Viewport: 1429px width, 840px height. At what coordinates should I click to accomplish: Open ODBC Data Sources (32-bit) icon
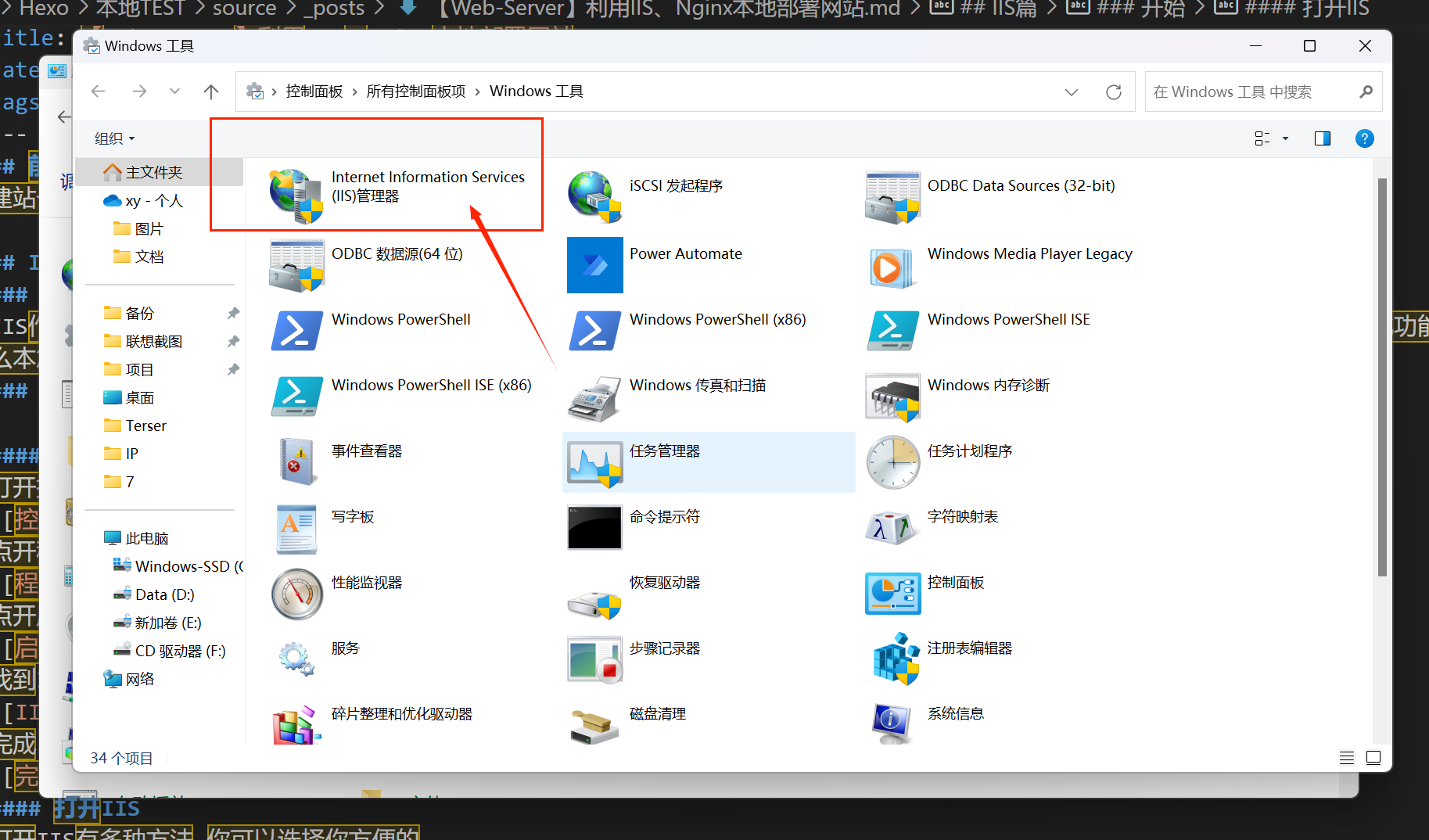click(892, 197)
